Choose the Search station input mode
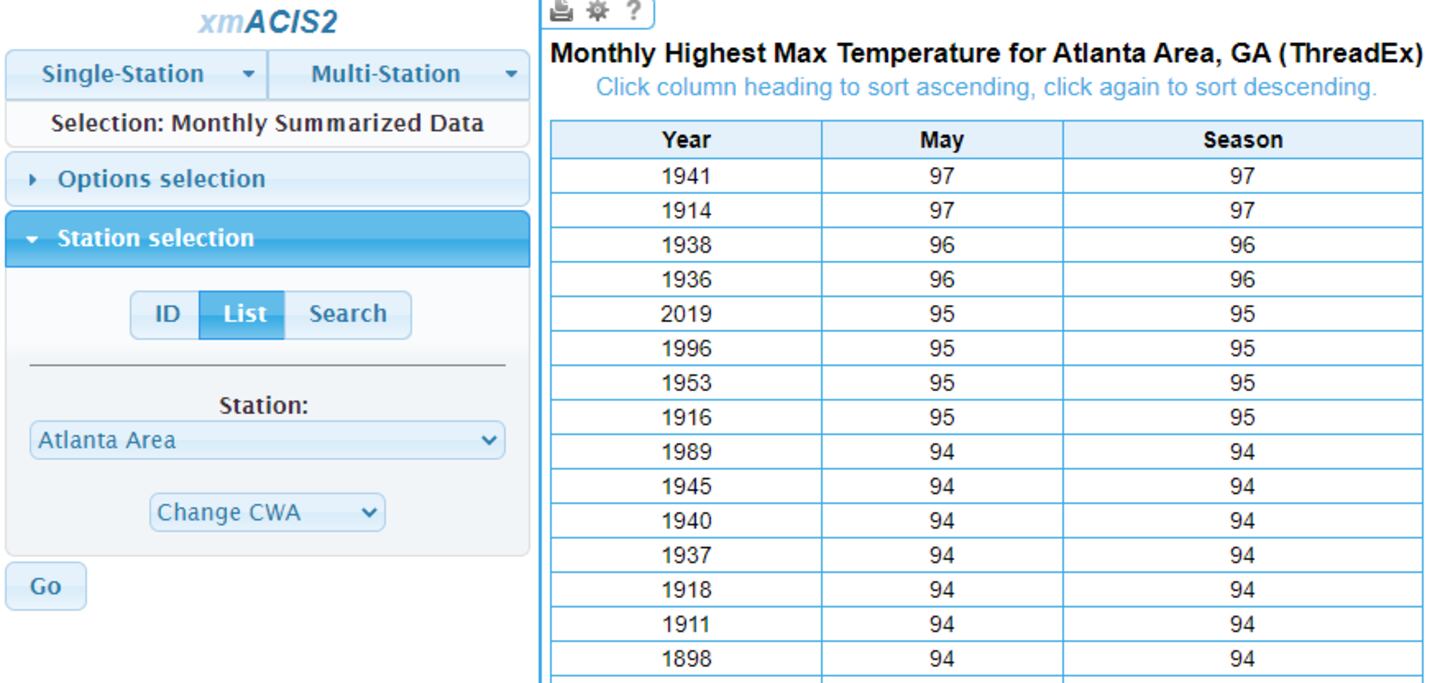Screen dimensions: 1440x683 347,314
